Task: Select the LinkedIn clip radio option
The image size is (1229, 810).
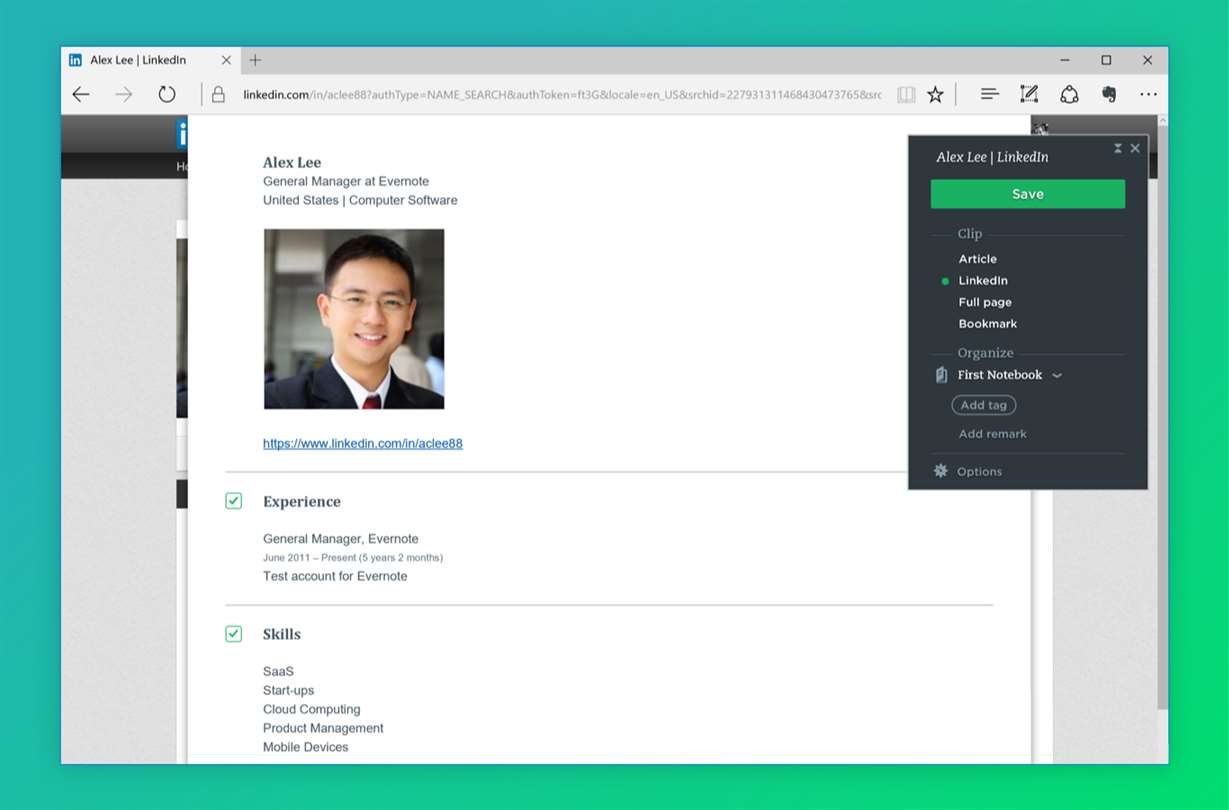Action: click(x=945, y=281)
